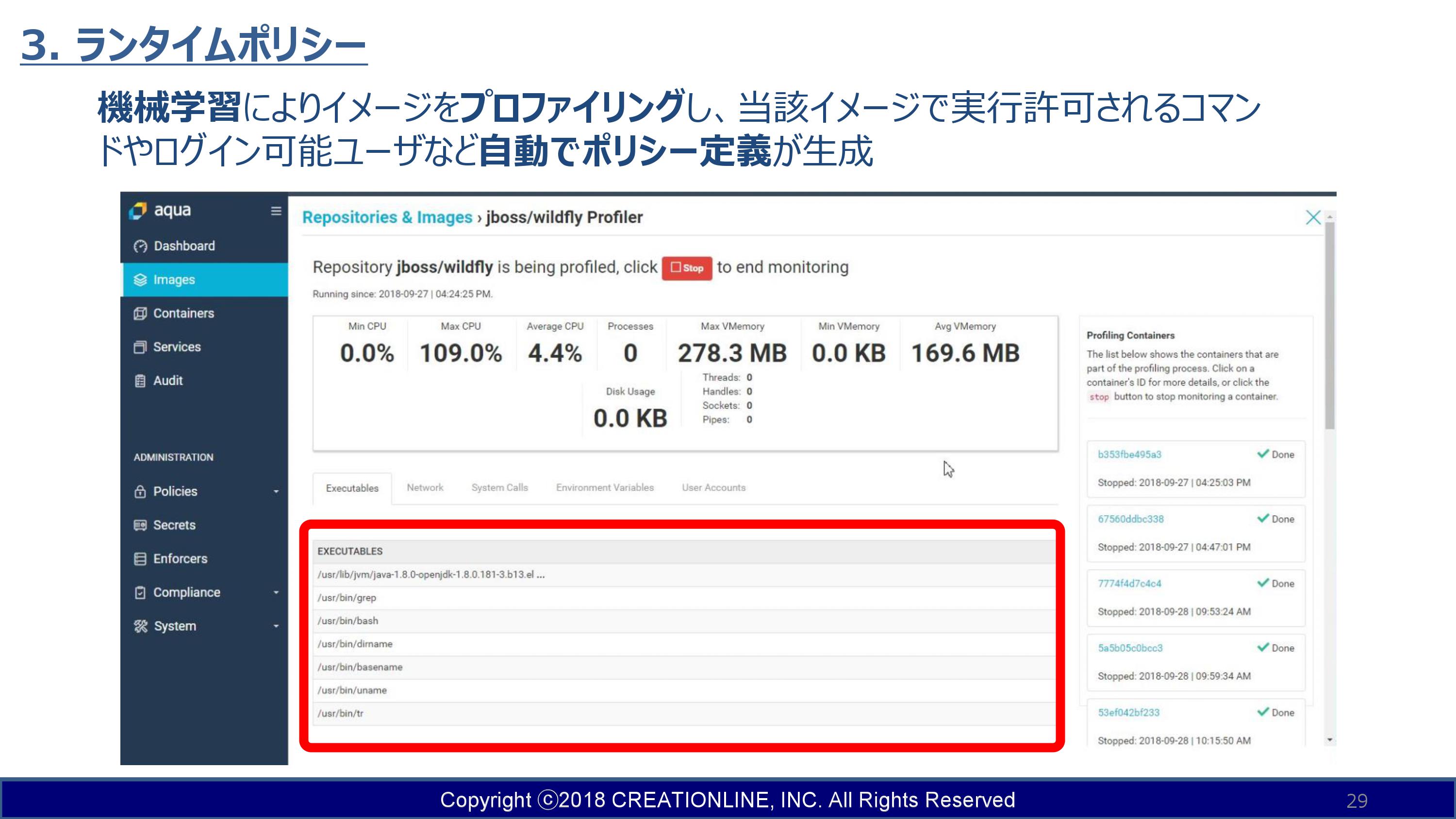1456x819 pixels.
Task: Click the Max CPU value 109.0%
Action: click(461, 353)
